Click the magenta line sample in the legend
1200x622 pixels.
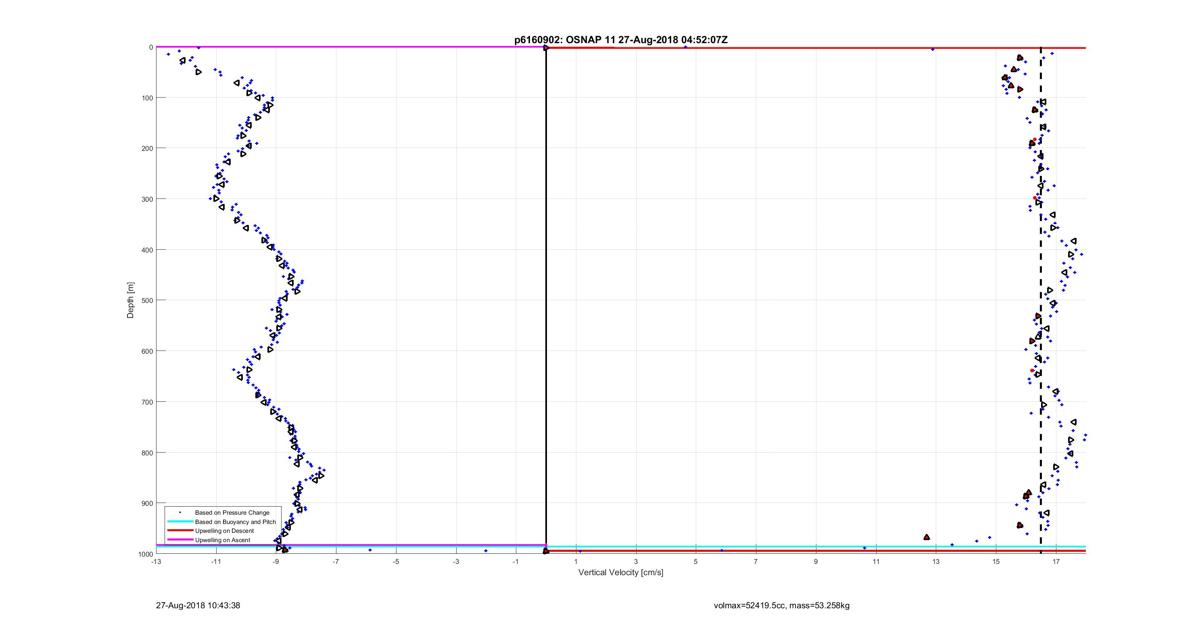pos(180,540)
